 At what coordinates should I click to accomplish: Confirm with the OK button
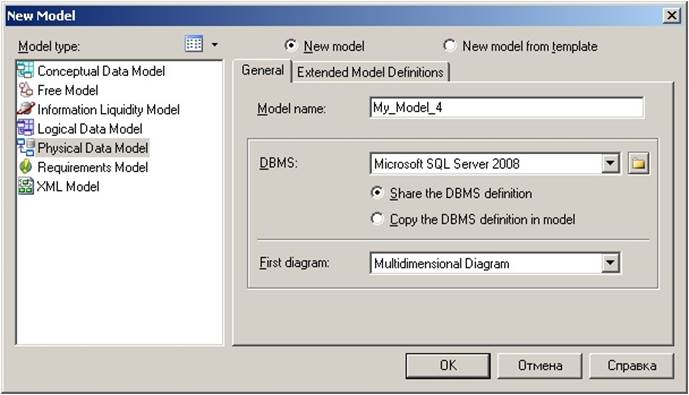(x=448, y=366)
